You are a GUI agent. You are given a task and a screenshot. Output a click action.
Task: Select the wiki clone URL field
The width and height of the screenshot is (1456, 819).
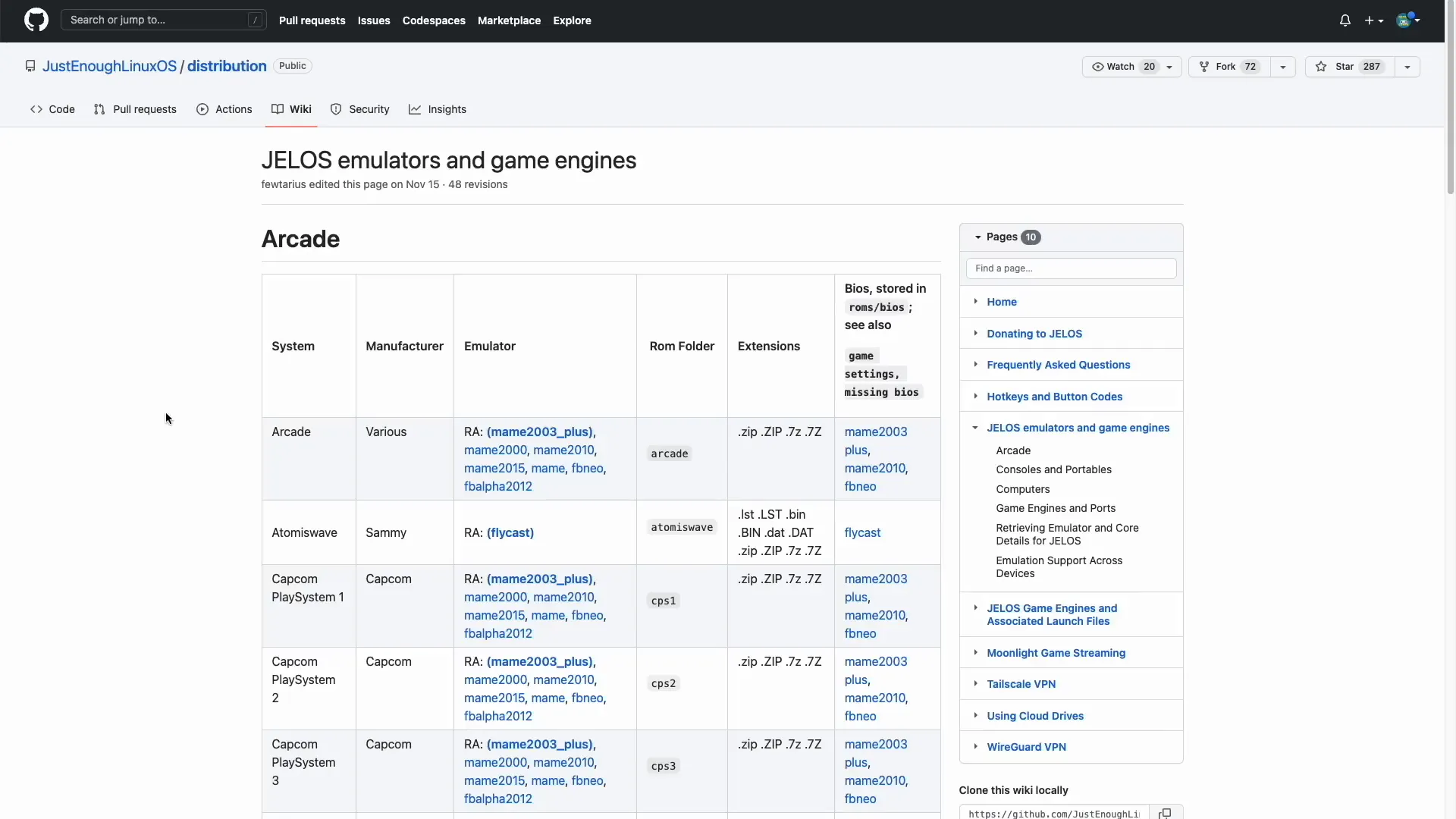tap(1054, 813)
